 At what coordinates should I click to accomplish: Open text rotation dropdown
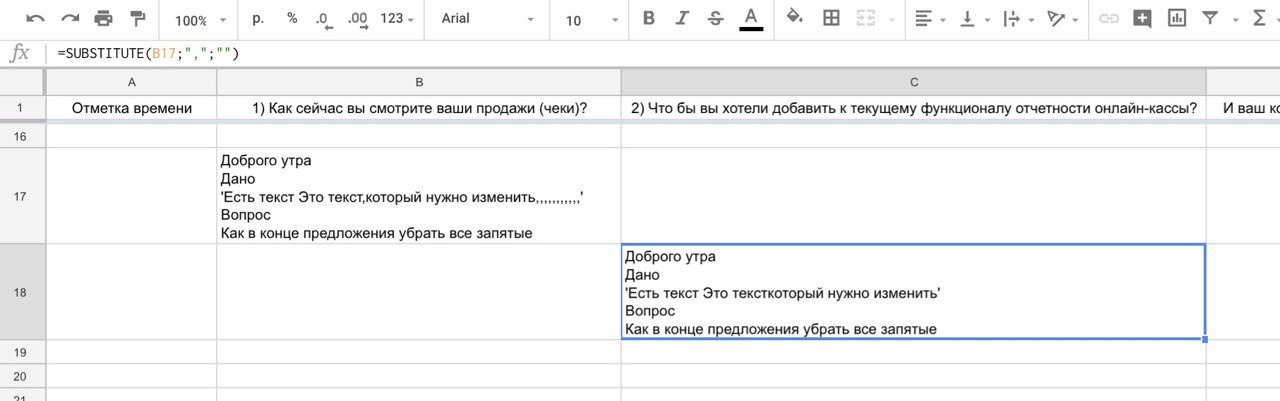click(1062, 18)
